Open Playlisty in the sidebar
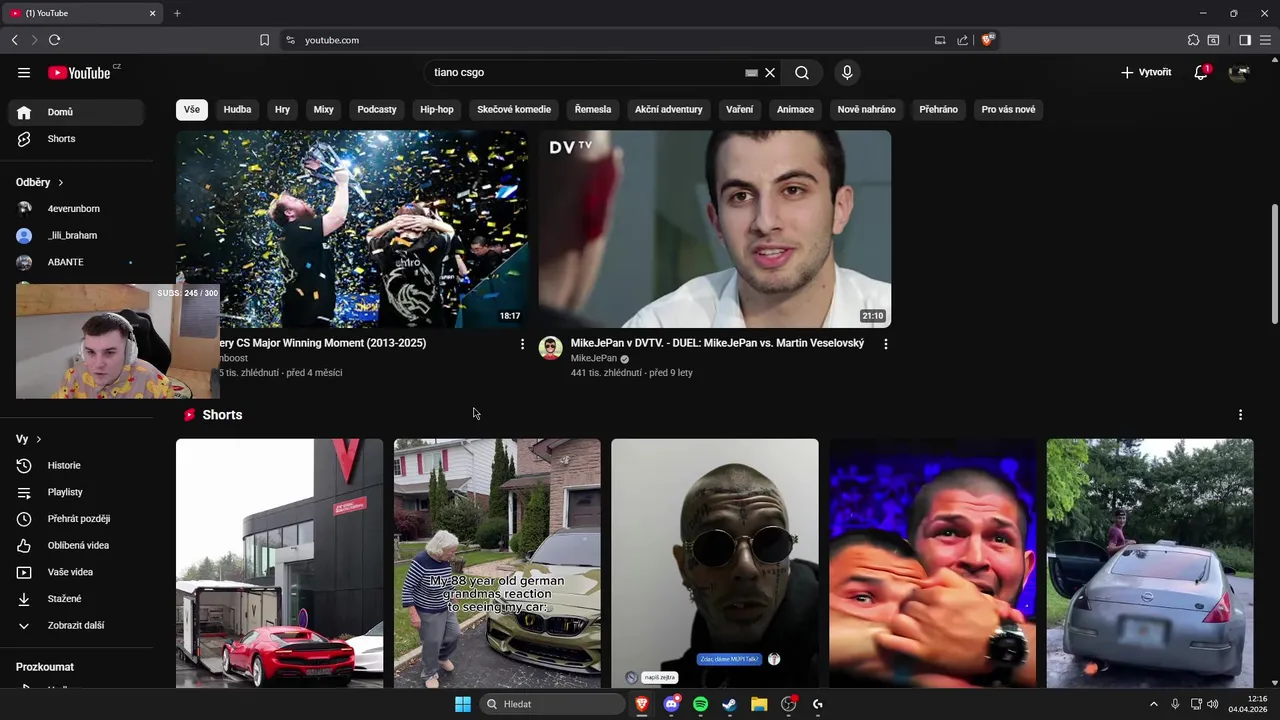1280x720 pixels. tap(76, 492)
